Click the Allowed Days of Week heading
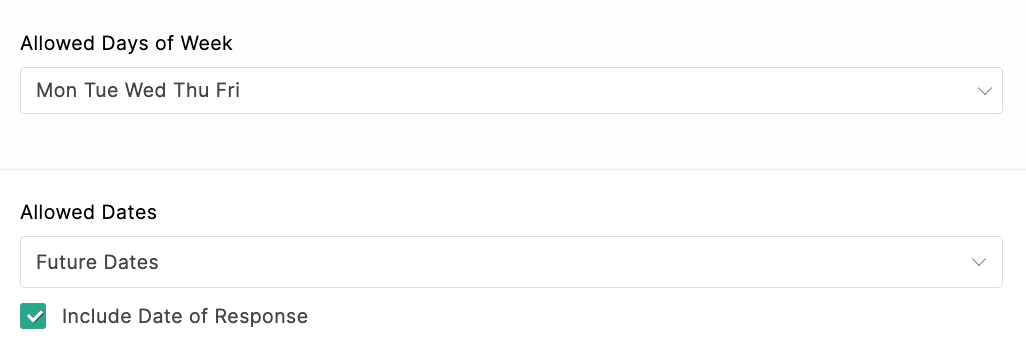 (x=126, y=43)
